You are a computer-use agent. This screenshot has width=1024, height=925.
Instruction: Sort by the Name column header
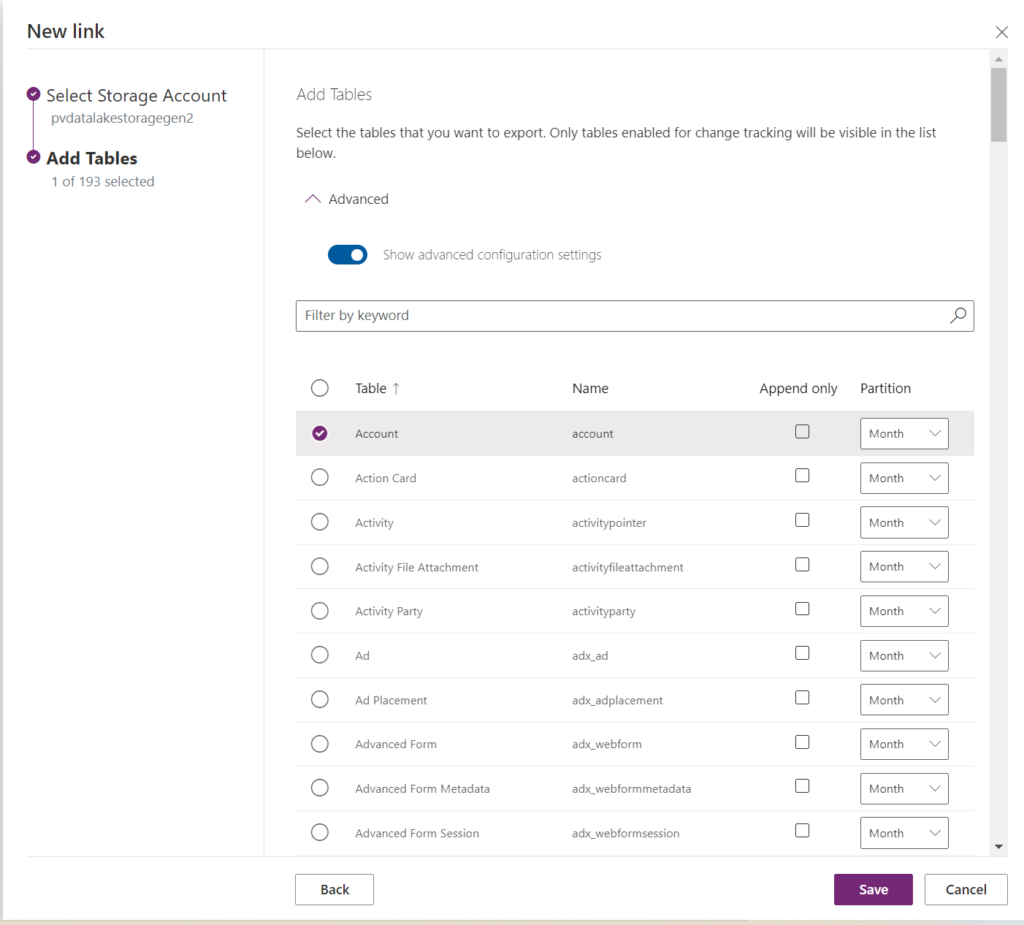pos(590,388)
